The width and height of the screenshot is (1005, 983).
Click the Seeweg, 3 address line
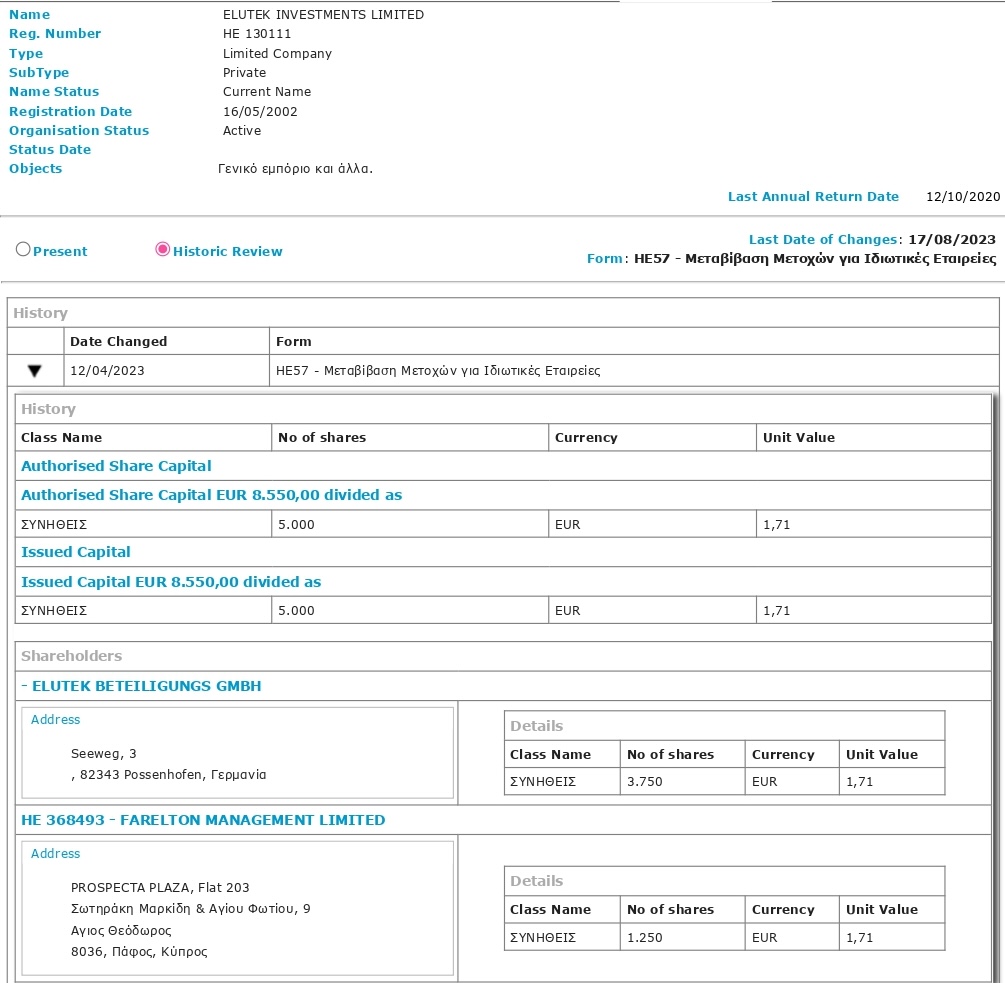pyautogui.click(x=103, y=754)
